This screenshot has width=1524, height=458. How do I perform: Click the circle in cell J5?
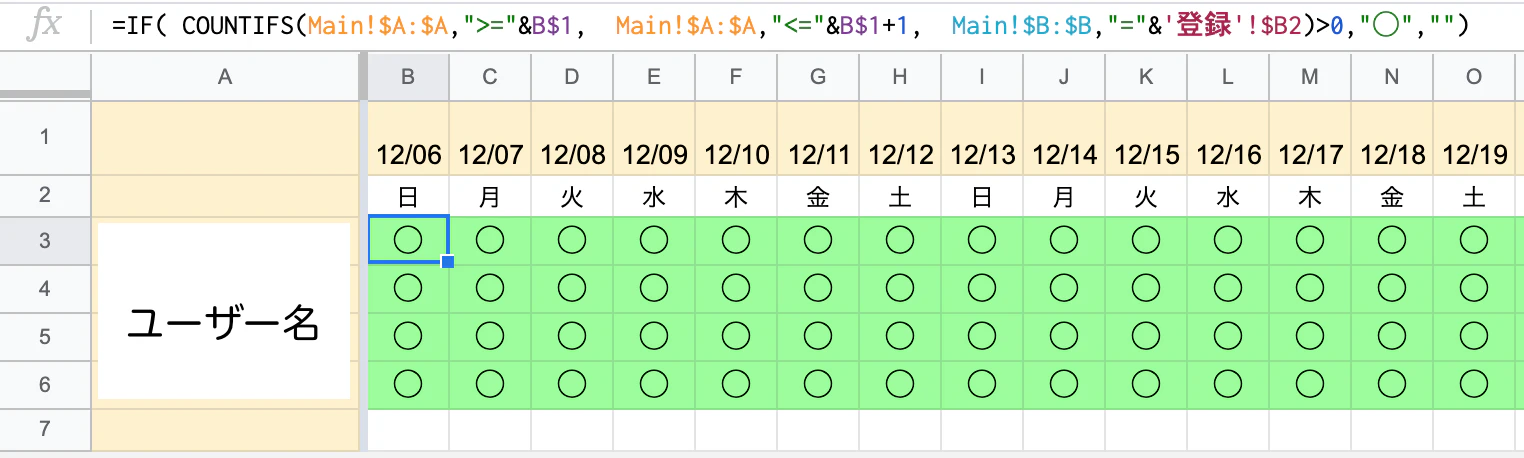[x=1064, y=336]
